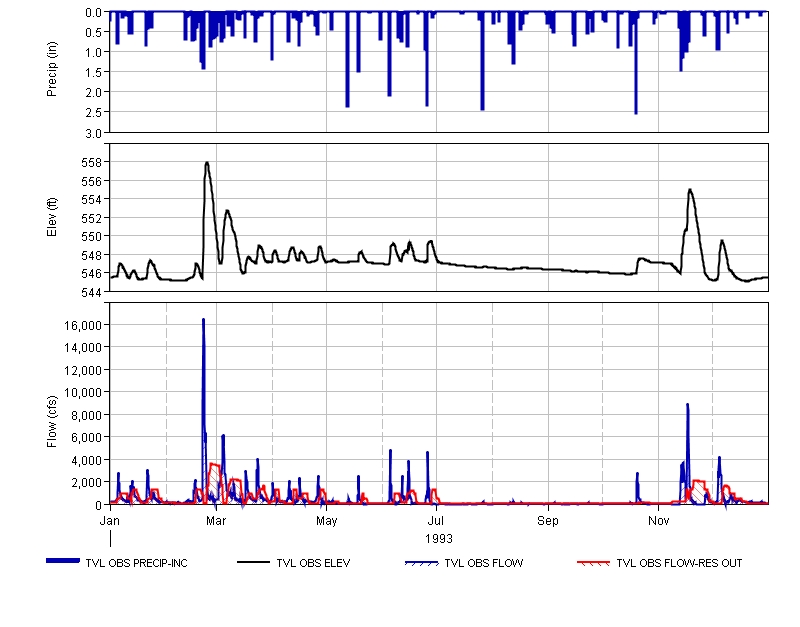
Task: Click the '1993' year label
Action: [439, 539]
